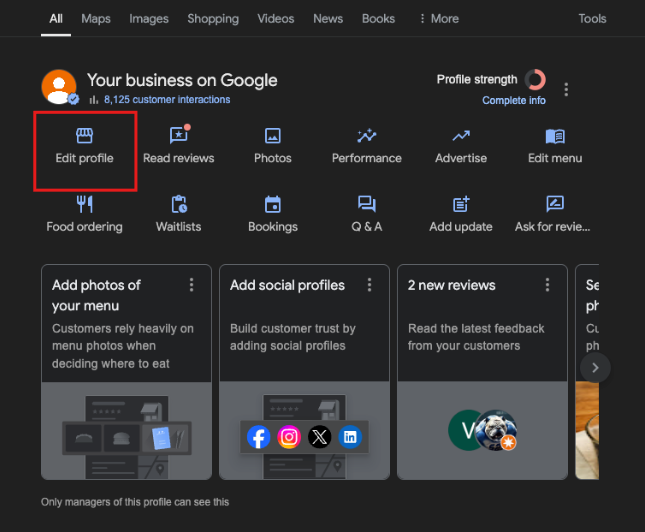Image resolution: width=645 pixels, height=532 pixels.
Task: Open the Waitlists clipboard icon
Action: (x=179, y=204)
